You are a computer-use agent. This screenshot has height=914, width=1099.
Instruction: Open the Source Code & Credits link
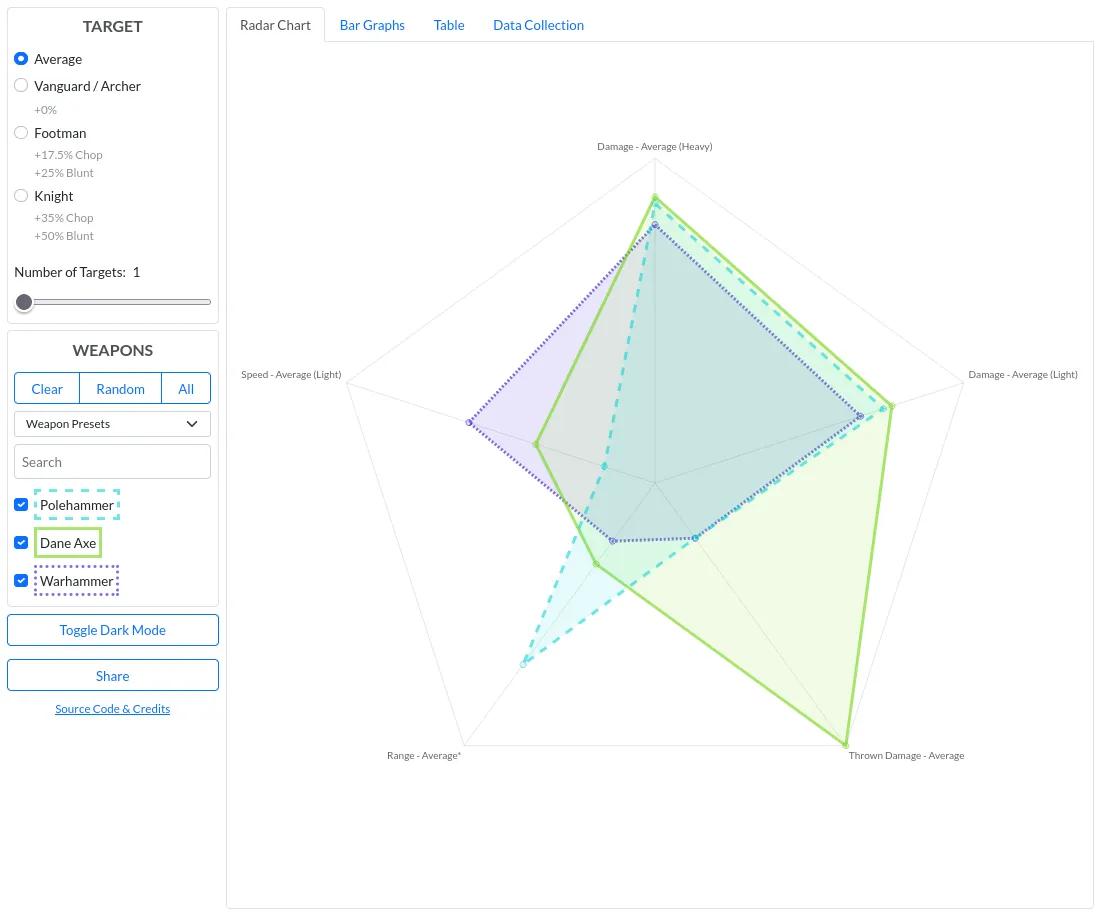click(x=112, y=709)
